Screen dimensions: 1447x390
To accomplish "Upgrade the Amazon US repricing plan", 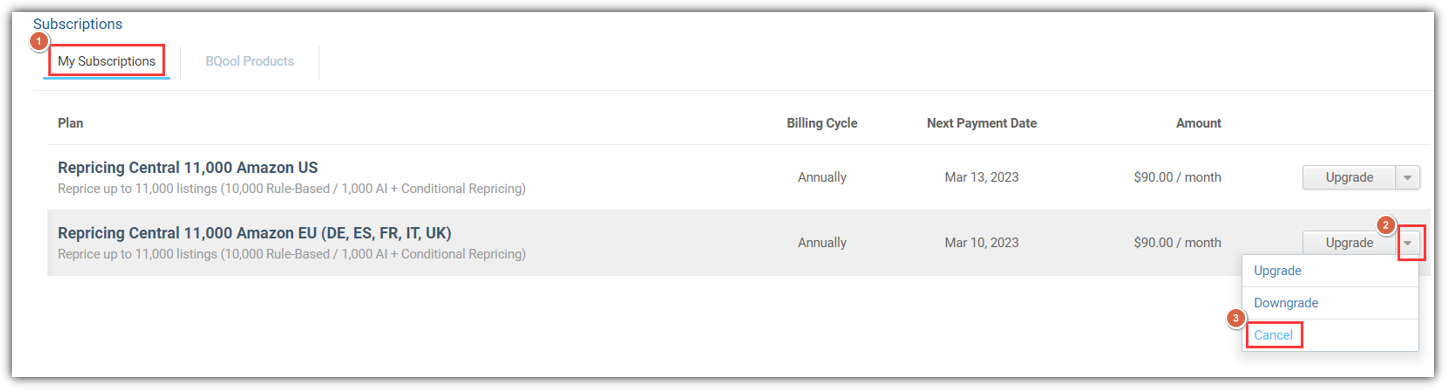I will (x=1349, y=177).
